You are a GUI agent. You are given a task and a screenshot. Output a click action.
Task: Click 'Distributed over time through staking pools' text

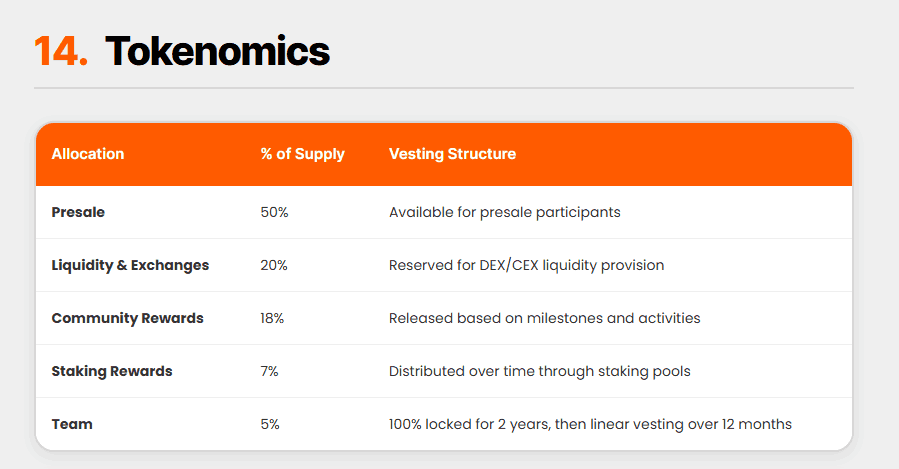[x=539, y=371]
